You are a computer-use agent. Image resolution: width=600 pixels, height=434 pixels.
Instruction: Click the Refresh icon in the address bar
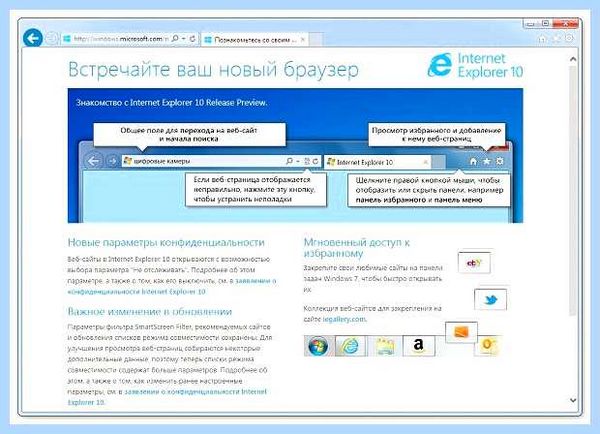[192, 39]
